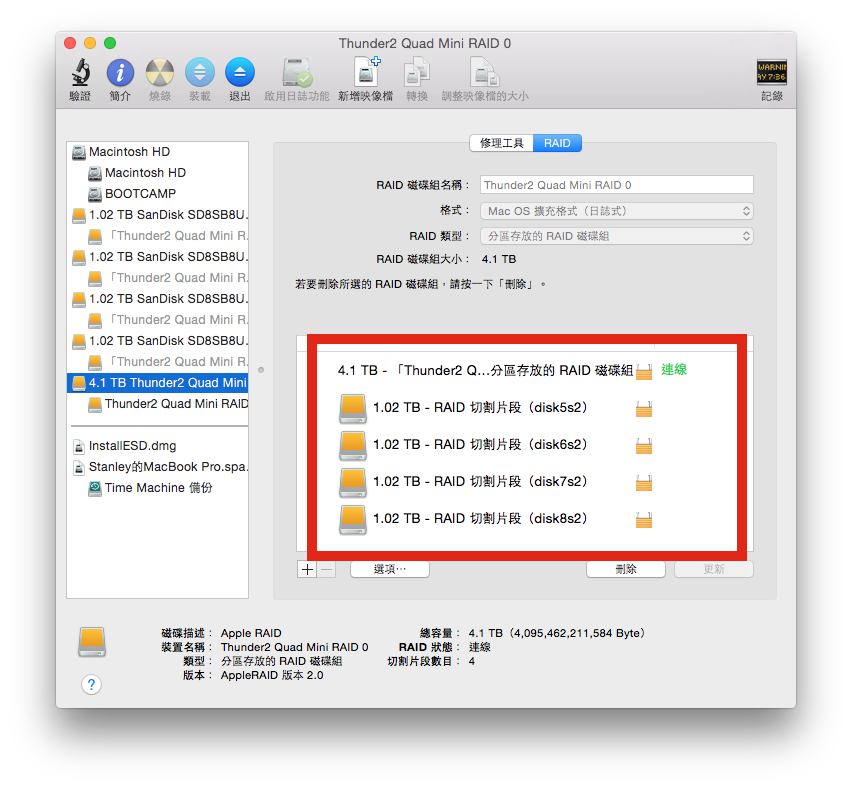This screenshot has width=852, height=788.
Task: Click the plus button to add RAID set
Action: (x=307, y=569)
